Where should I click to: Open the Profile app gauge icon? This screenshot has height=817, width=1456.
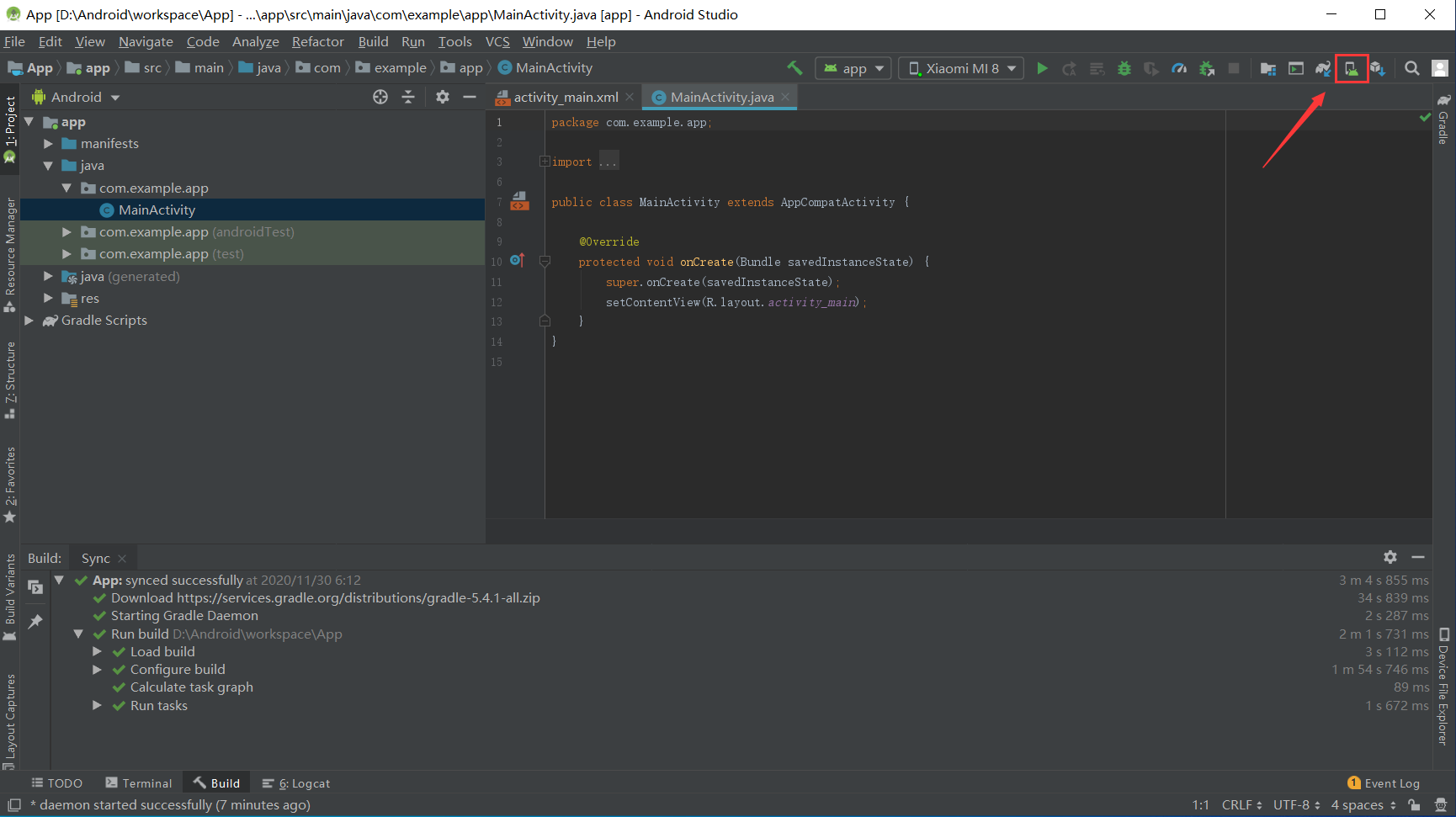(x=1179, y=68)
